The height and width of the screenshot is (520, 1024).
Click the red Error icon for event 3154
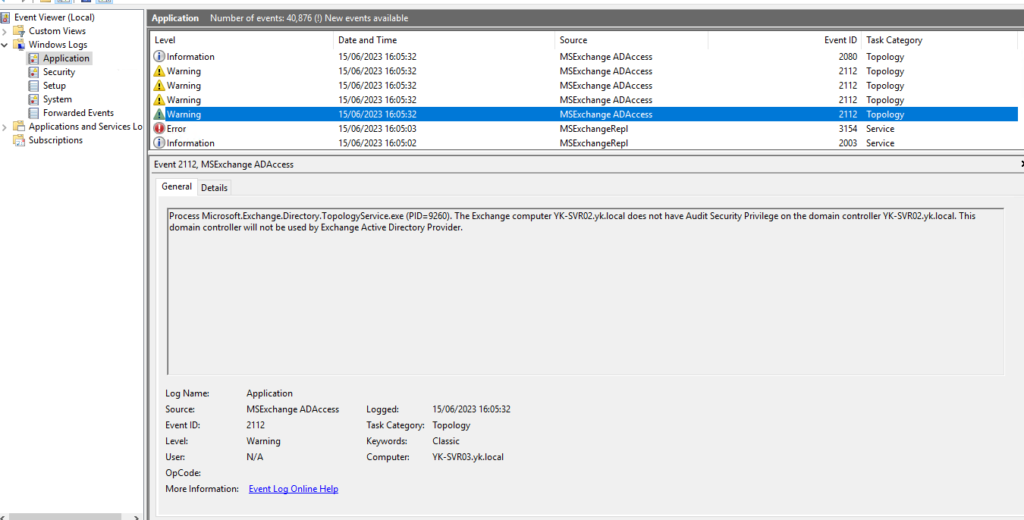159,129
